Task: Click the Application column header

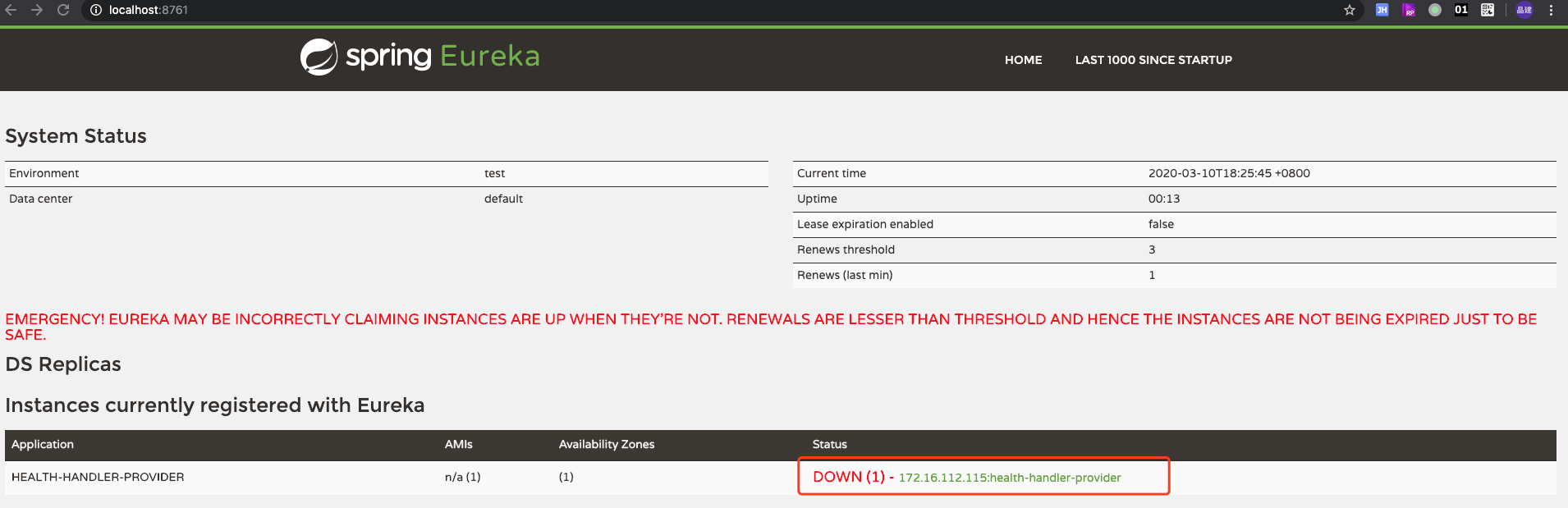Action: [43, 444]
